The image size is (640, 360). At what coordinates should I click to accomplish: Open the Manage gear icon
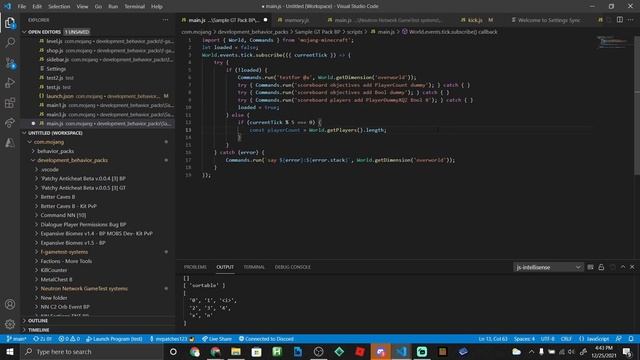tap(10, 324)
